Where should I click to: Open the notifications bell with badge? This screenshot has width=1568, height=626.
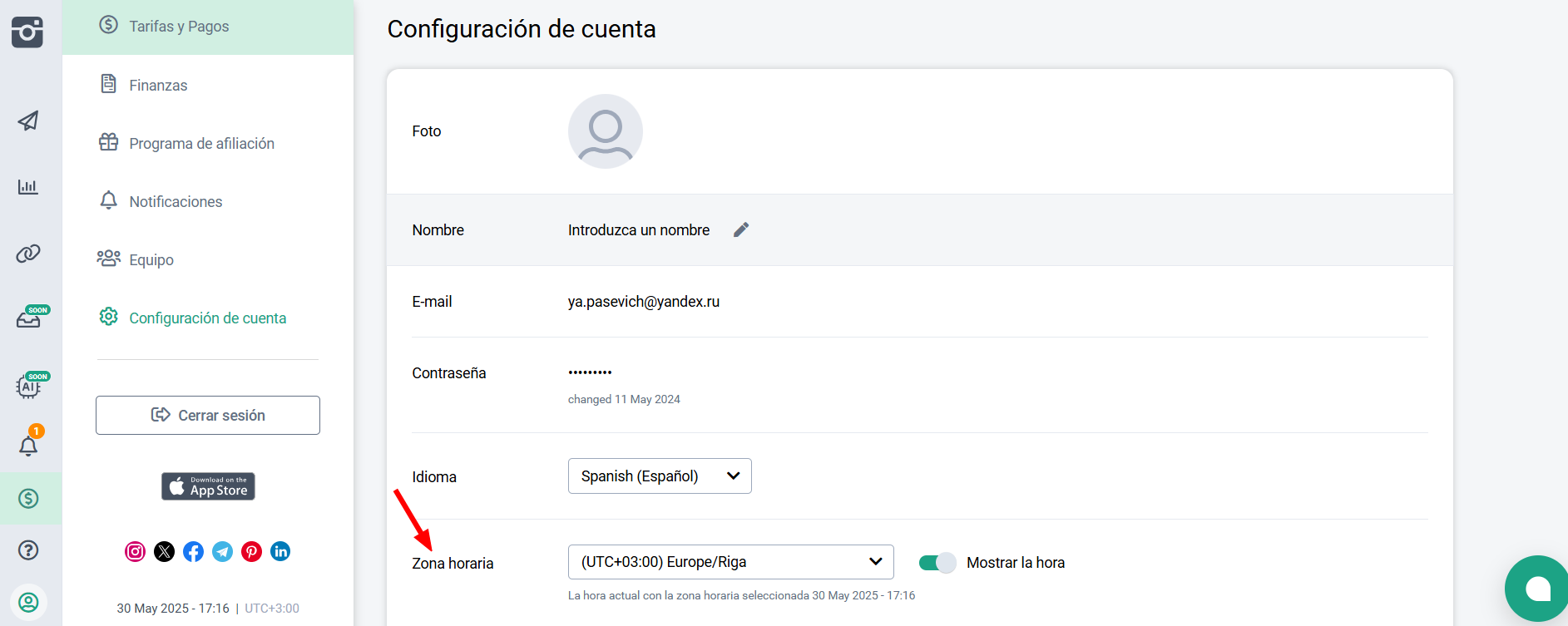click(x=28, y=446)
